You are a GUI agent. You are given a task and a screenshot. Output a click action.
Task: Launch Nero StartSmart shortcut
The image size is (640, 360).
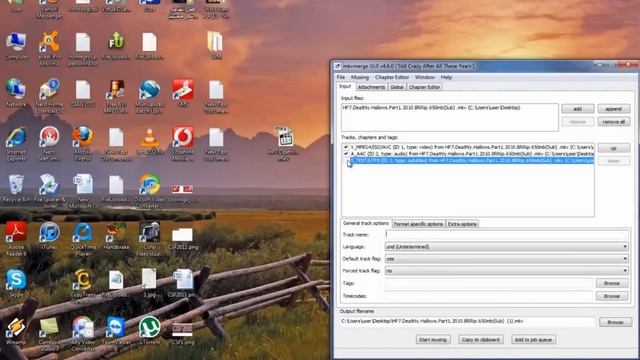(49, 143)
